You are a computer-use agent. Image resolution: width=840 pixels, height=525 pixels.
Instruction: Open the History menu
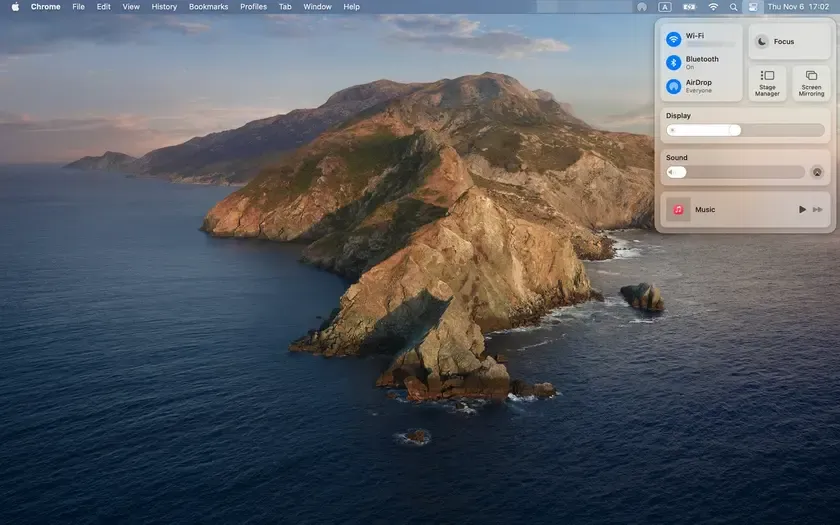pyautogui.click(x=164, y=7)
